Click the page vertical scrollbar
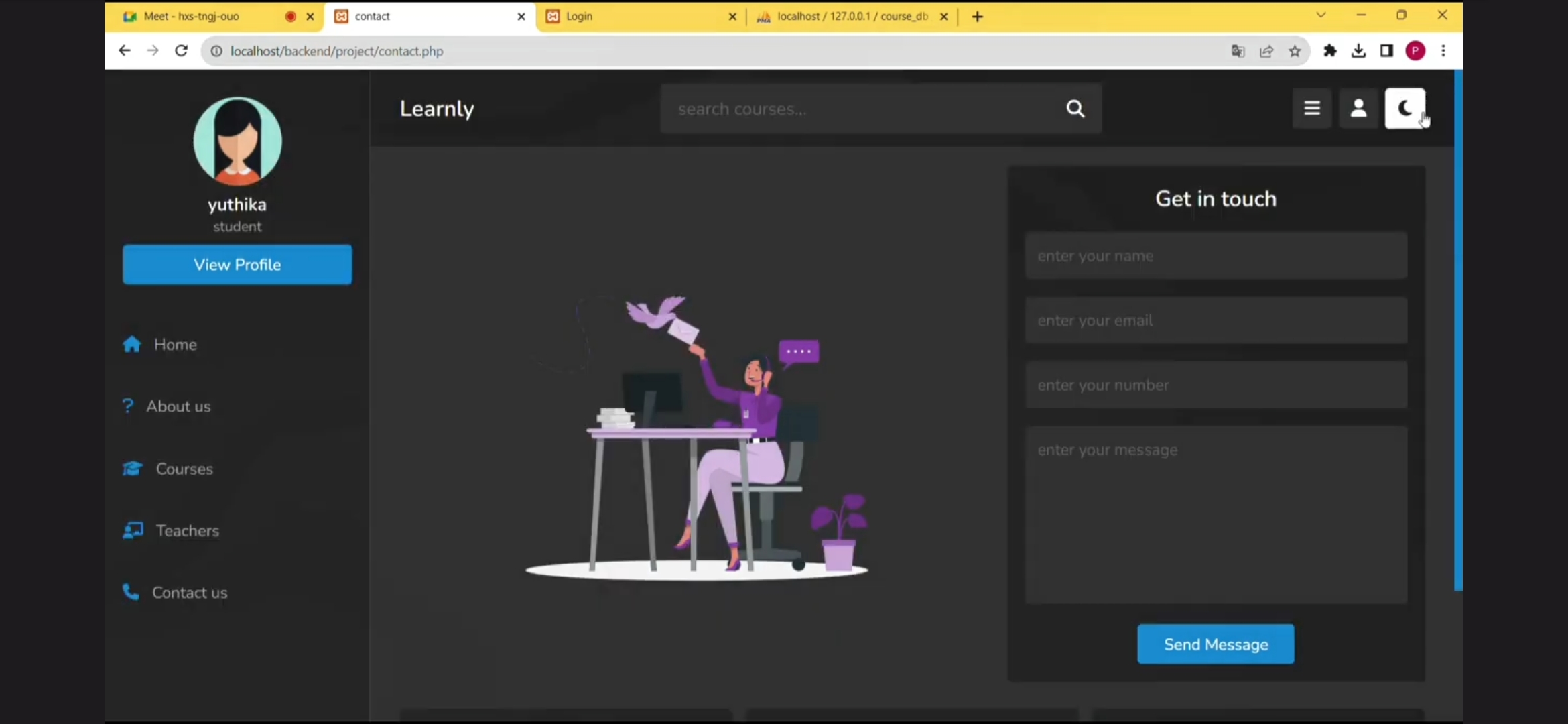Viewport: 1568px width, 724px height. 1457,328
